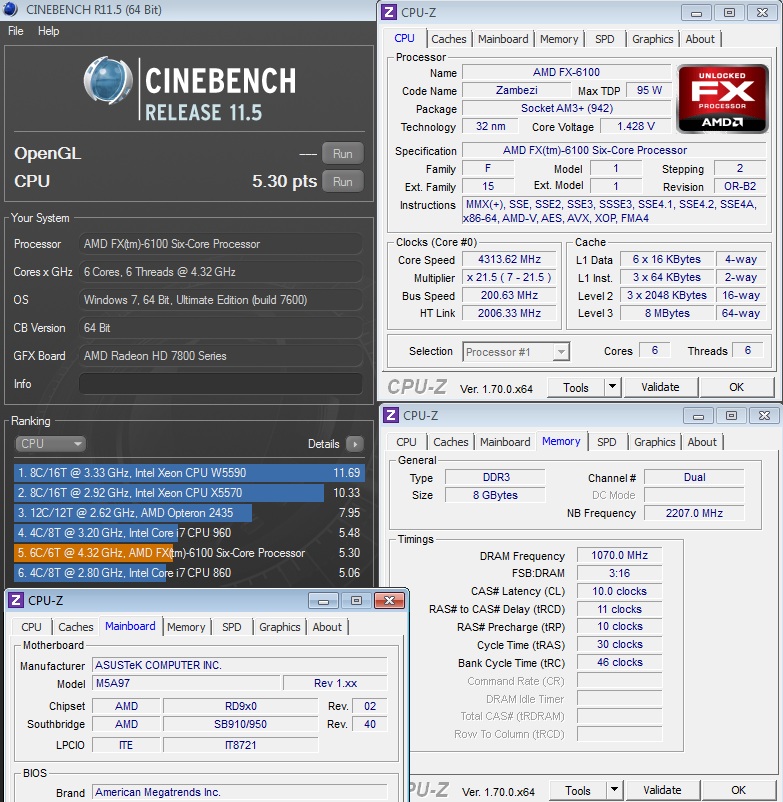Click OK in CPU window
Screen dimensions: 783x802
click(736, 387)
